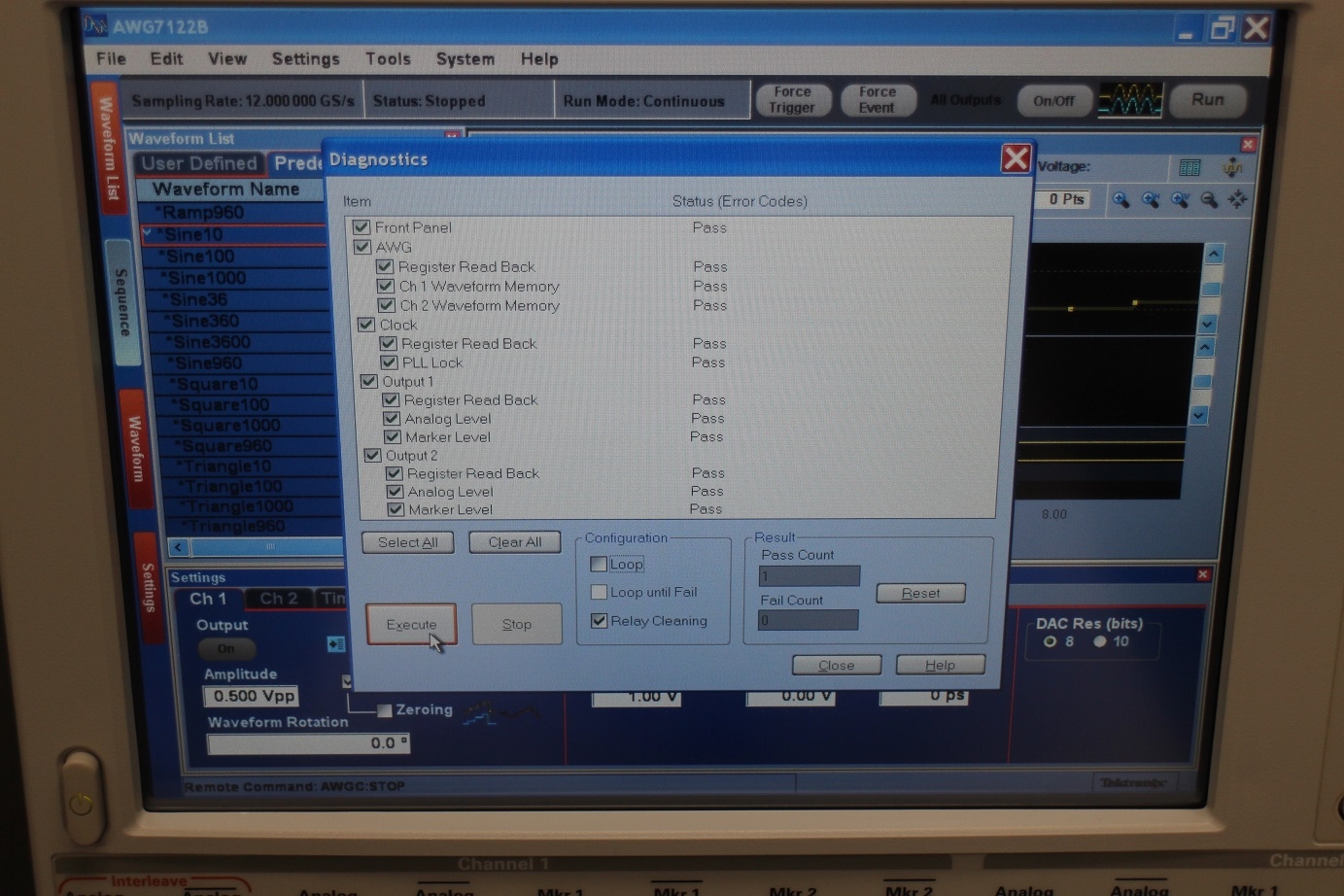Click lower graph vertical scrollbar thumb
Screen dimensions: 1344x896
point(1202,381)
